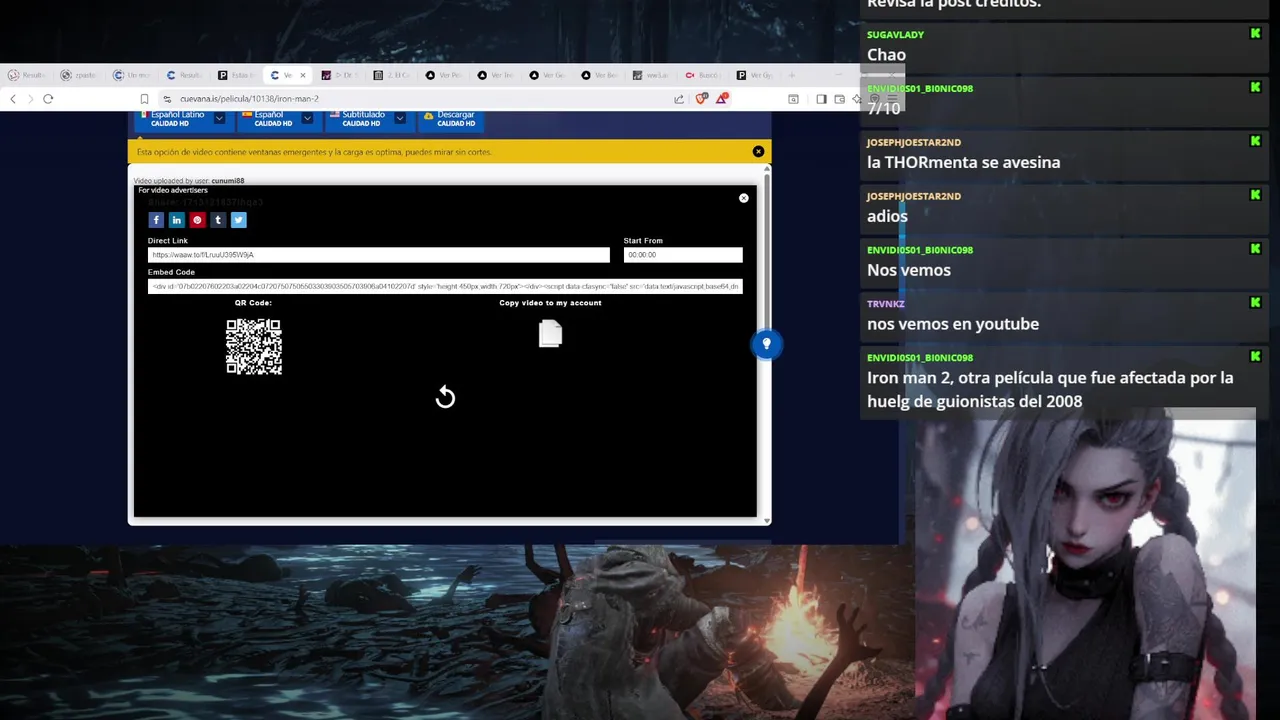Expand the Subtitulado quality dropdown
The width and height of the screenshot is (1280, 720).
pos(399,118)
